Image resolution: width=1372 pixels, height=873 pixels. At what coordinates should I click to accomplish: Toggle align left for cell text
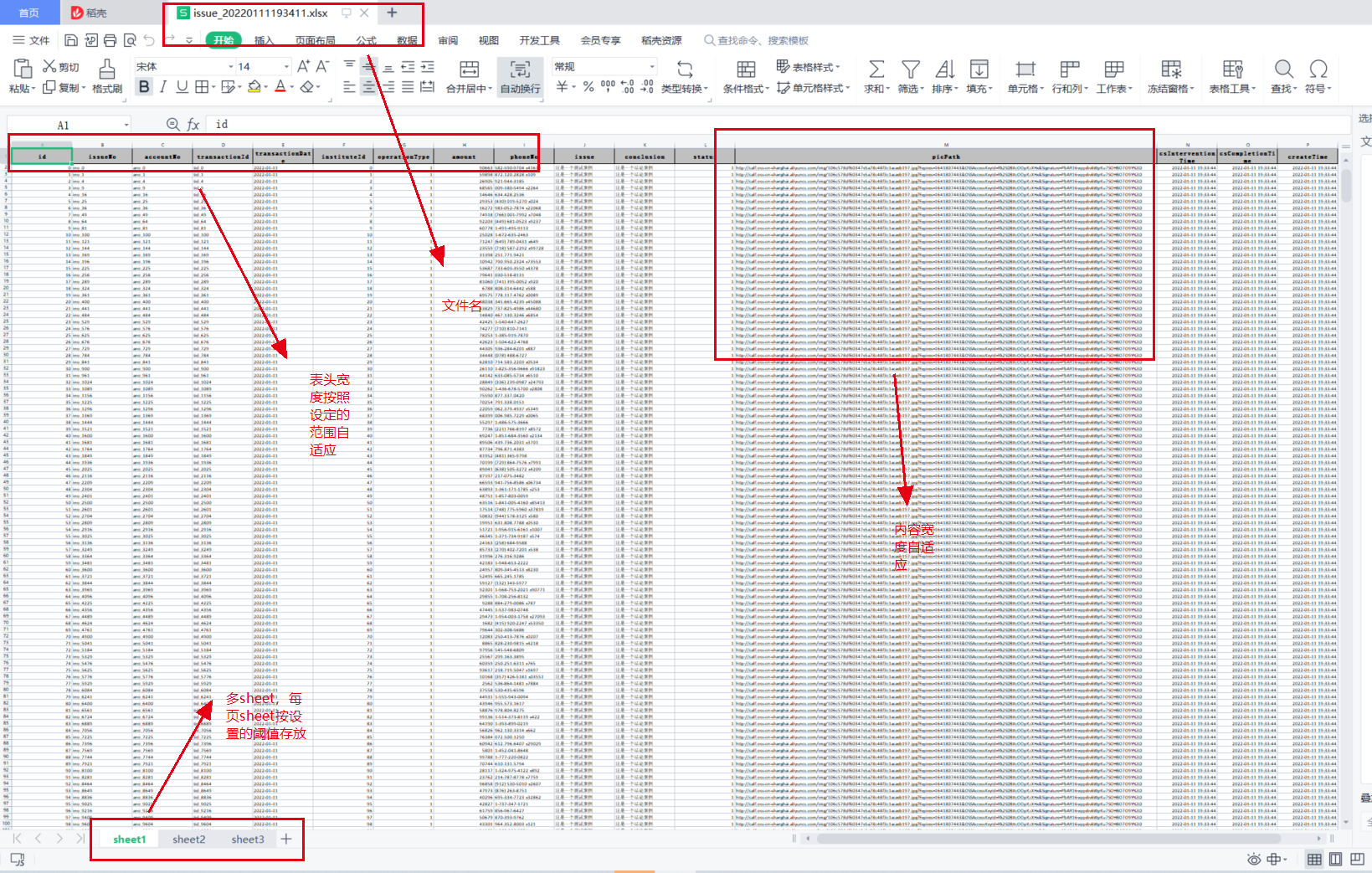point(350,87)
